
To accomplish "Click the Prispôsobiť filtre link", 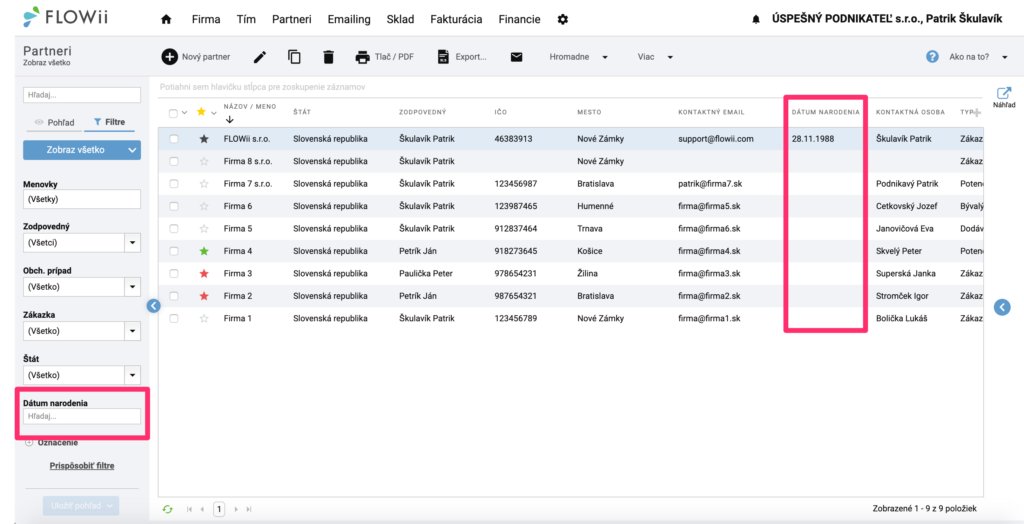I will coord(82,467).
